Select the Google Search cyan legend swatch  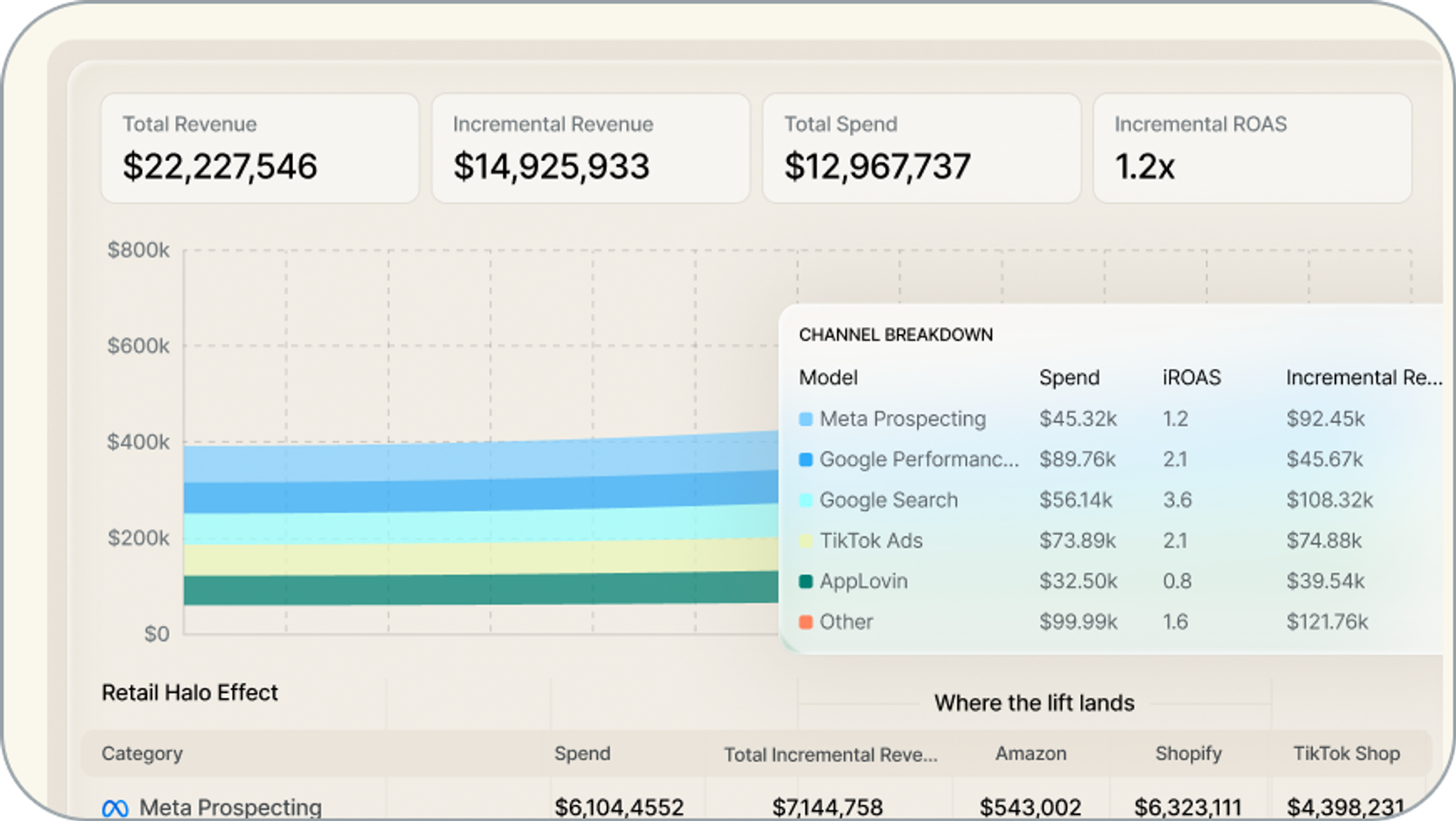tap(806, 500)
